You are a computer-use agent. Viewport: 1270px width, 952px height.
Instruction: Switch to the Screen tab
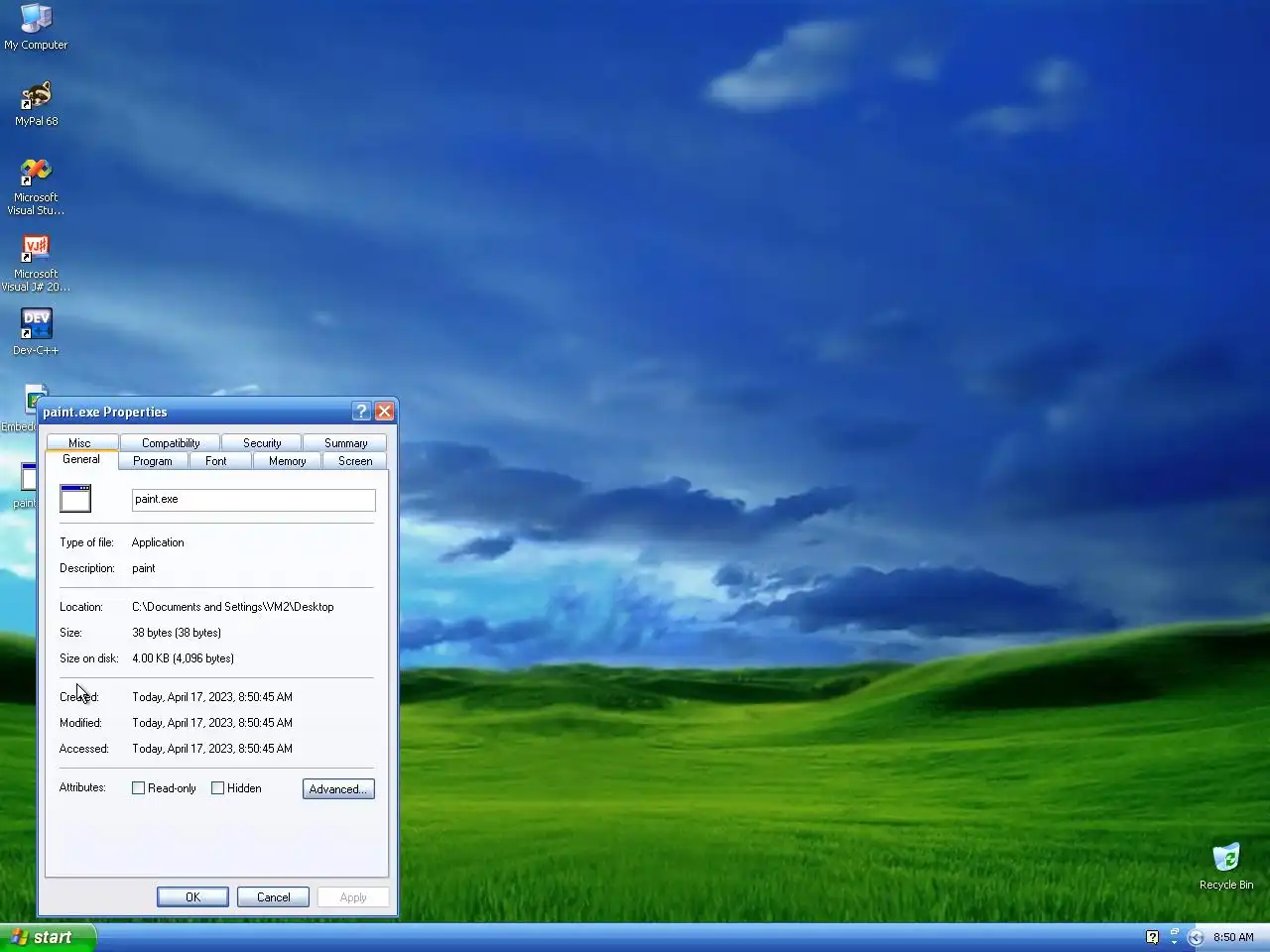[355, 461]
